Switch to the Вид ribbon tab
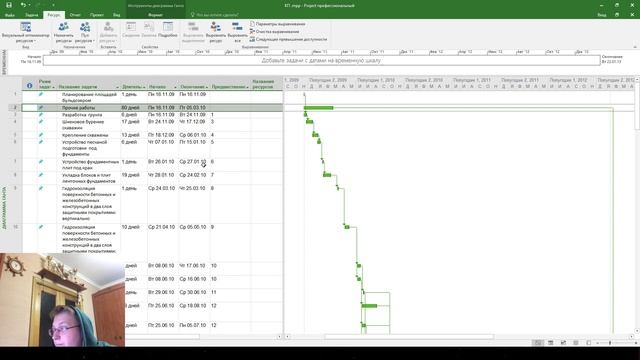Viewport: 640px width, 360px height. point(117,15)
